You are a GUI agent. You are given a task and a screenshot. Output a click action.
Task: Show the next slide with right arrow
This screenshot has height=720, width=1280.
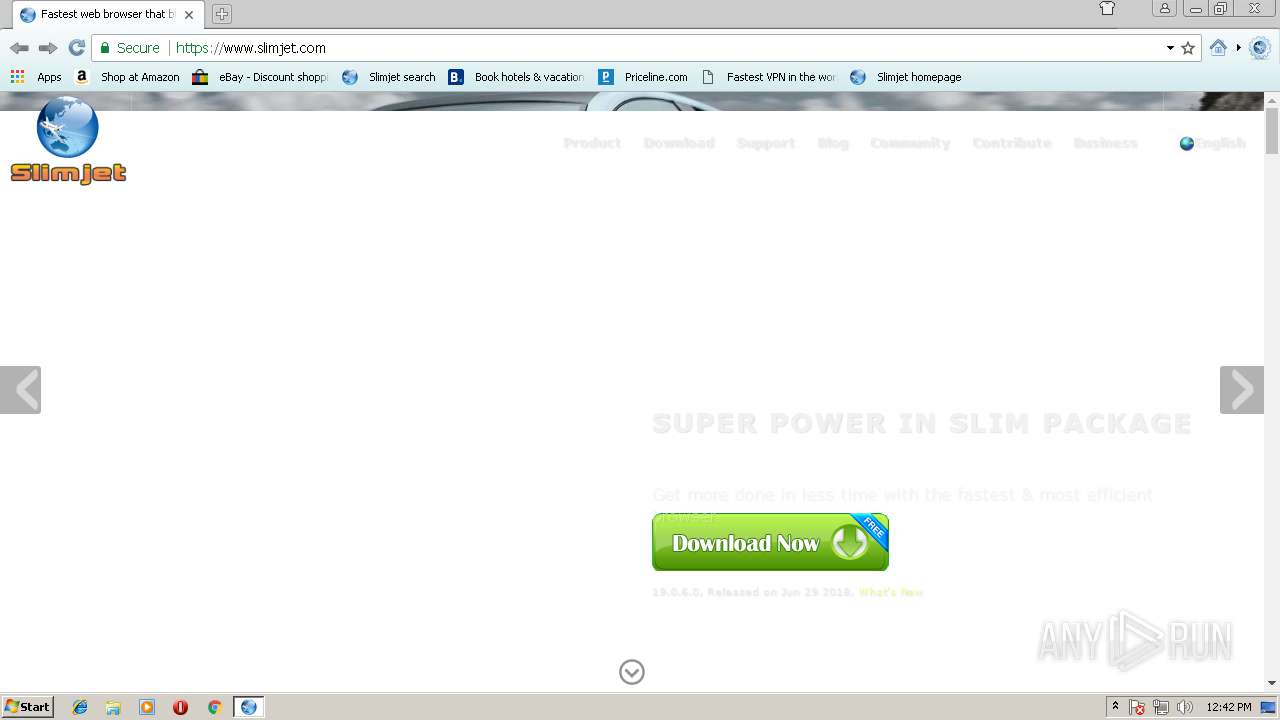(1242, 390)
